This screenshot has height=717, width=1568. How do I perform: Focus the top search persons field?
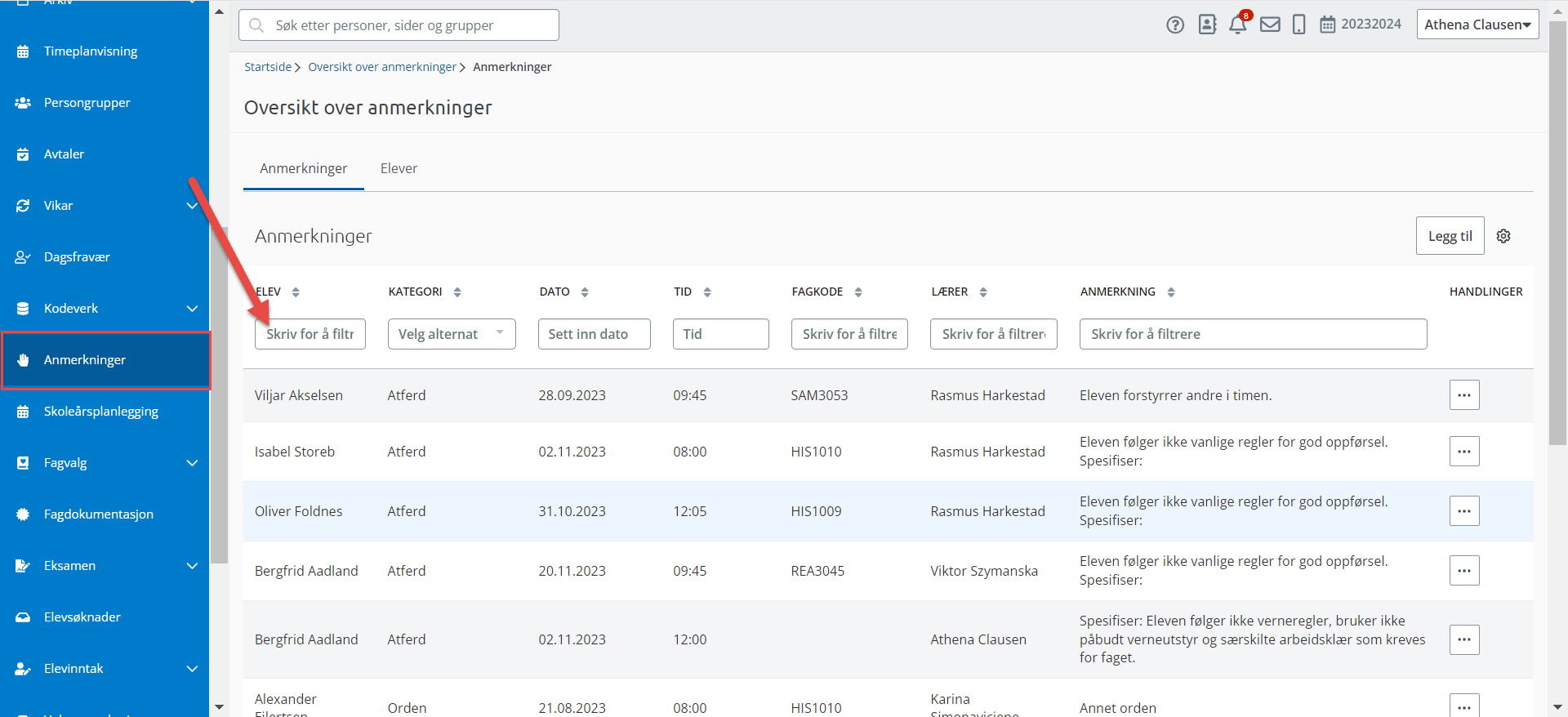[399, 25]
